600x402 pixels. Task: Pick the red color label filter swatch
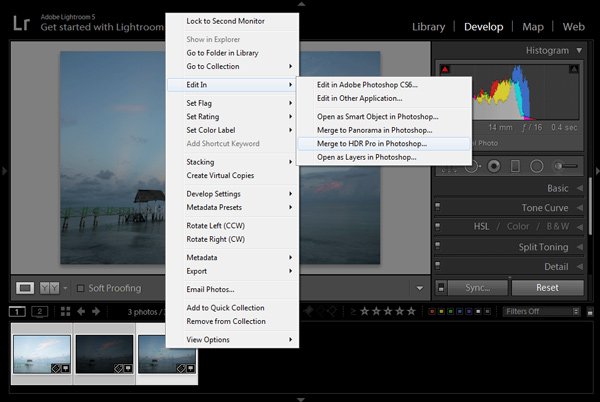point(430,312)
